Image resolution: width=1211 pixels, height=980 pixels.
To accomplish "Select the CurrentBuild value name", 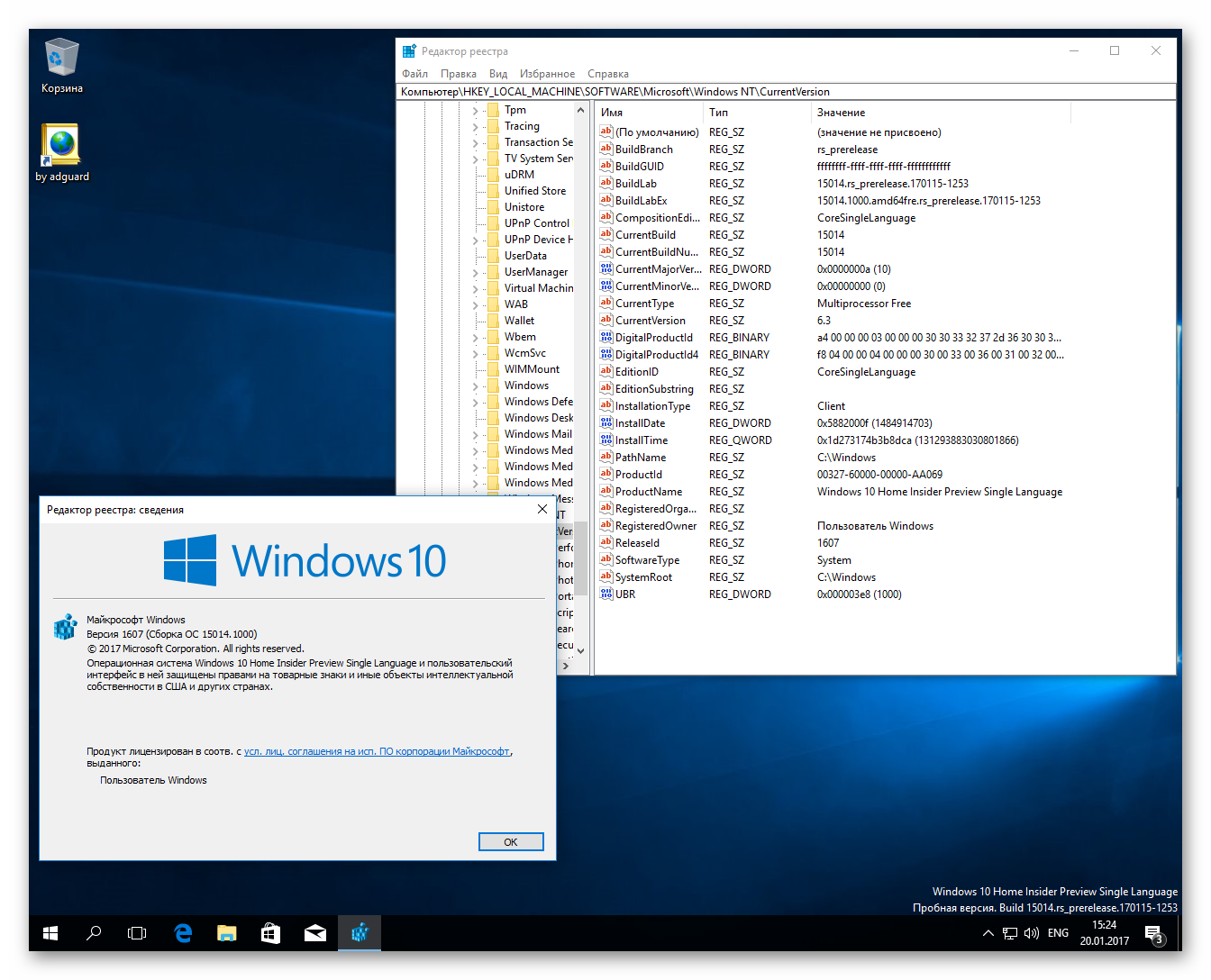I will (645, 235).
